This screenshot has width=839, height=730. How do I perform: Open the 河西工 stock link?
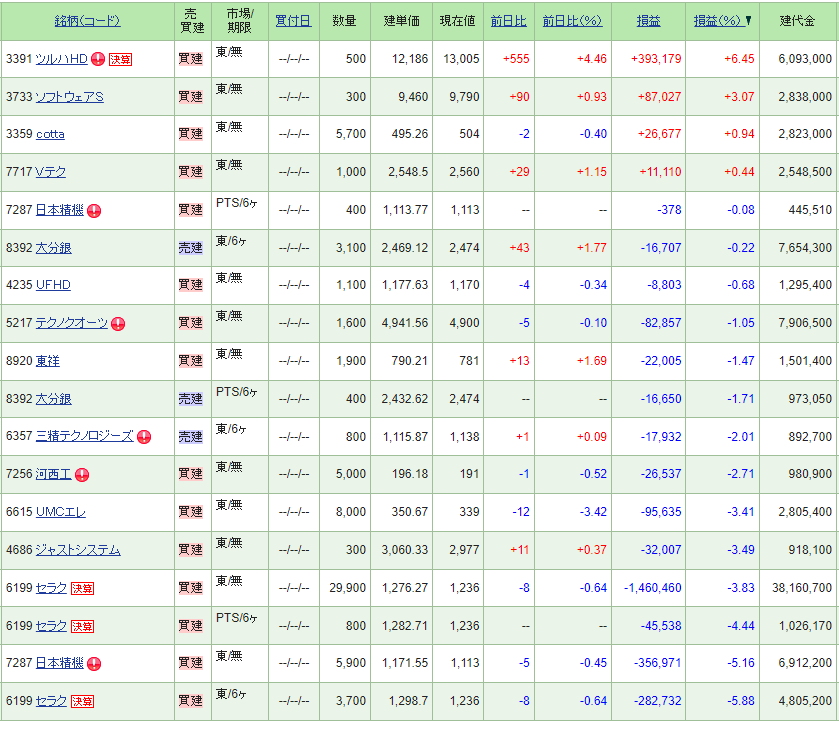tap(54, 474)
